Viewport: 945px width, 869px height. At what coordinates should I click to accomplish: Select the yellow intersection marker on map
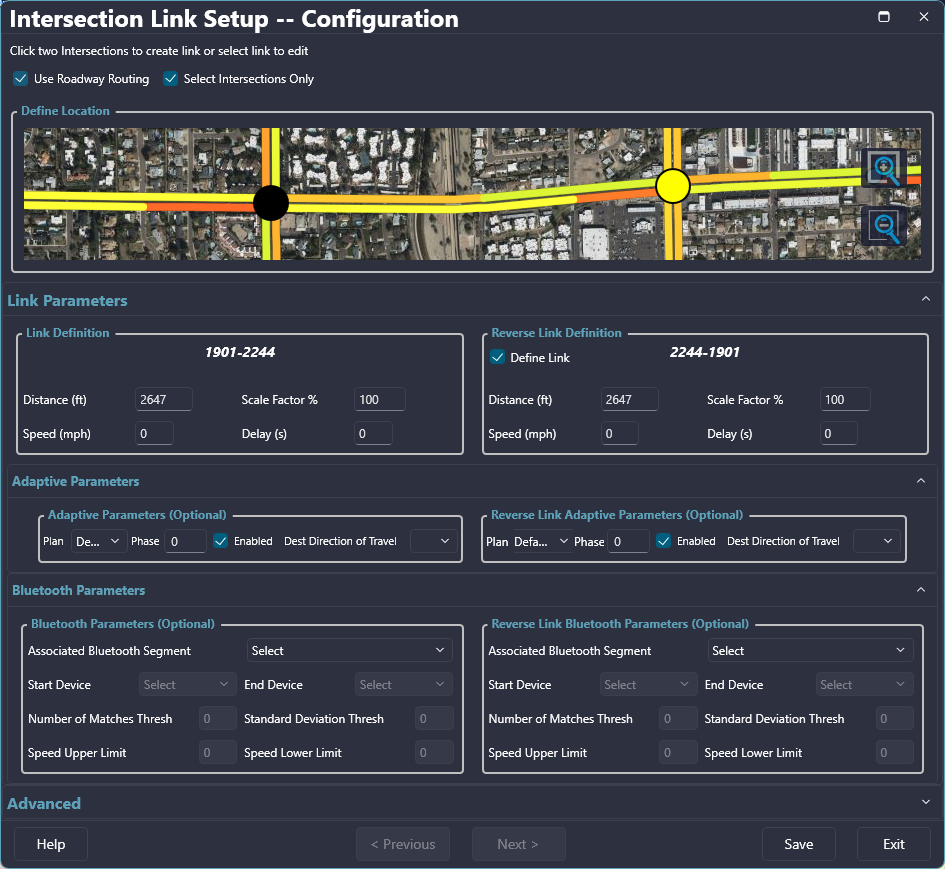coord(673,186)
